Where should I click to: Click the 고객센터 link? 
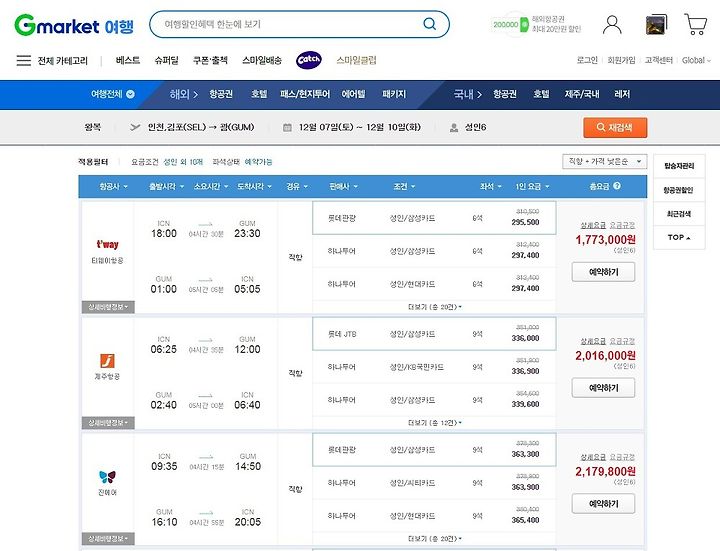tap(658, 60)
